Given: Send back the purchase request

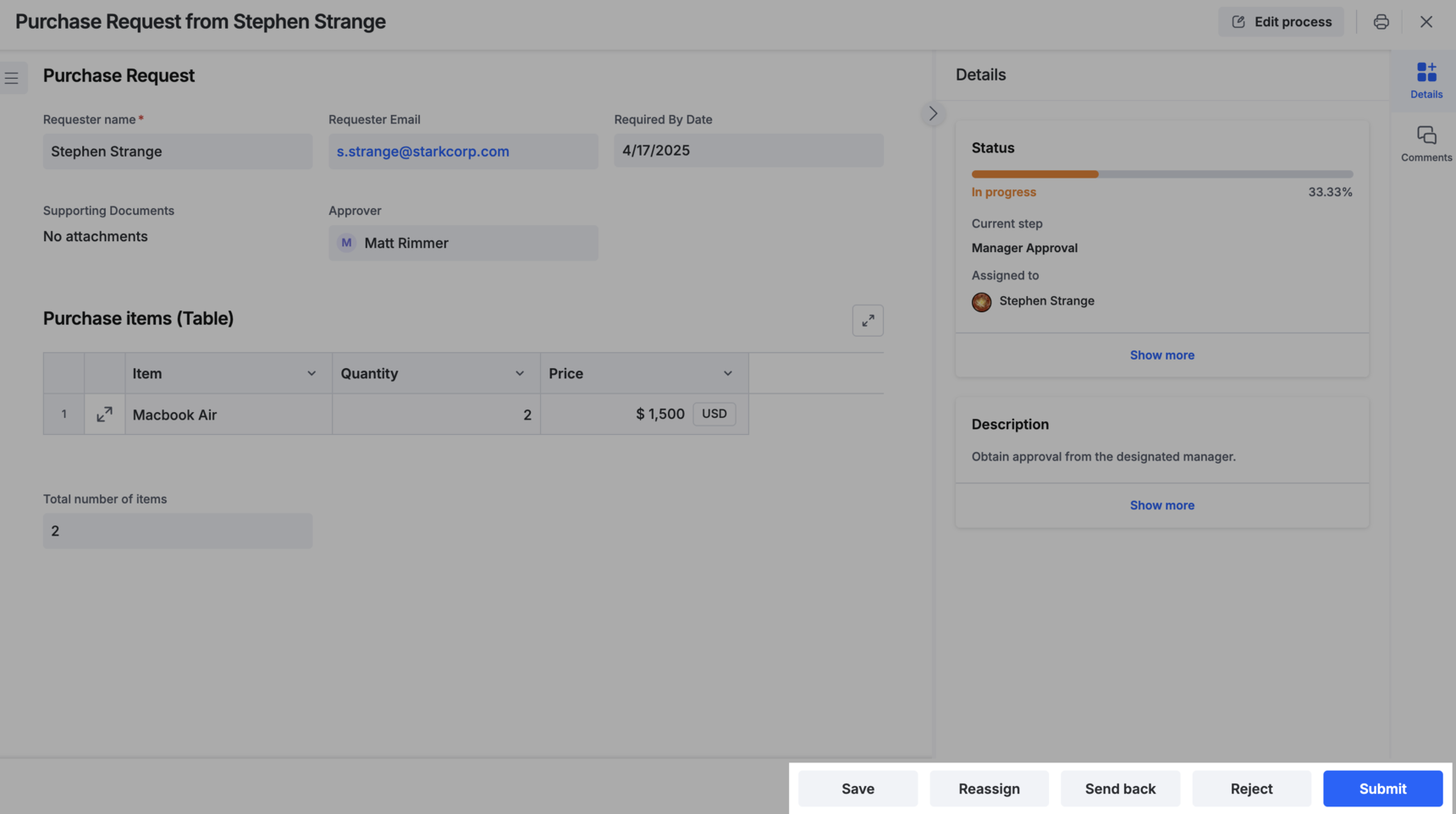Looking at the screenshot, I should click(x=1120, y=789).
